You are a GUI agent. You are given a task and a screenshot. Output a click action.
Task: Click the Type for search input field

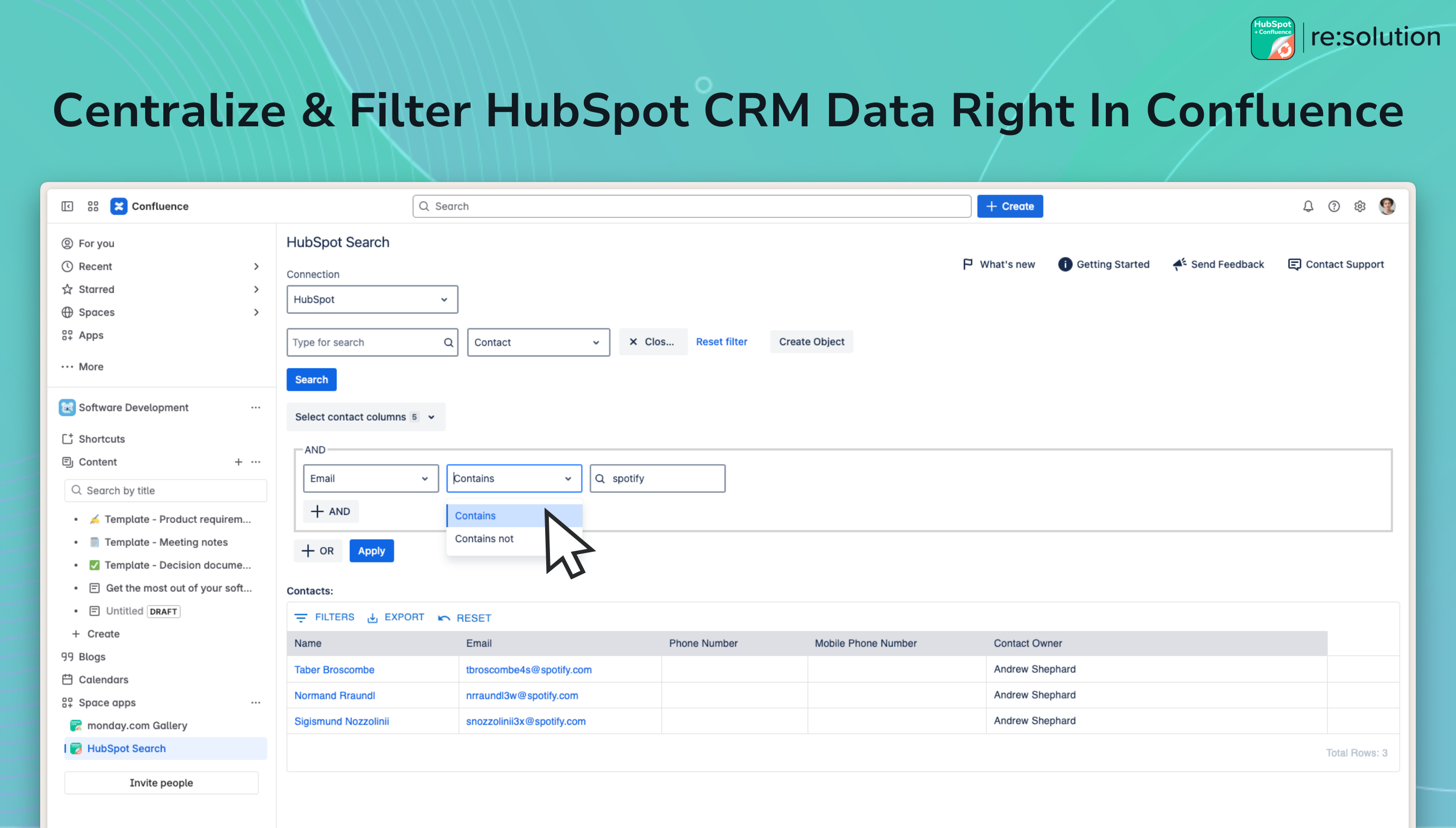[x=364, y=343]
